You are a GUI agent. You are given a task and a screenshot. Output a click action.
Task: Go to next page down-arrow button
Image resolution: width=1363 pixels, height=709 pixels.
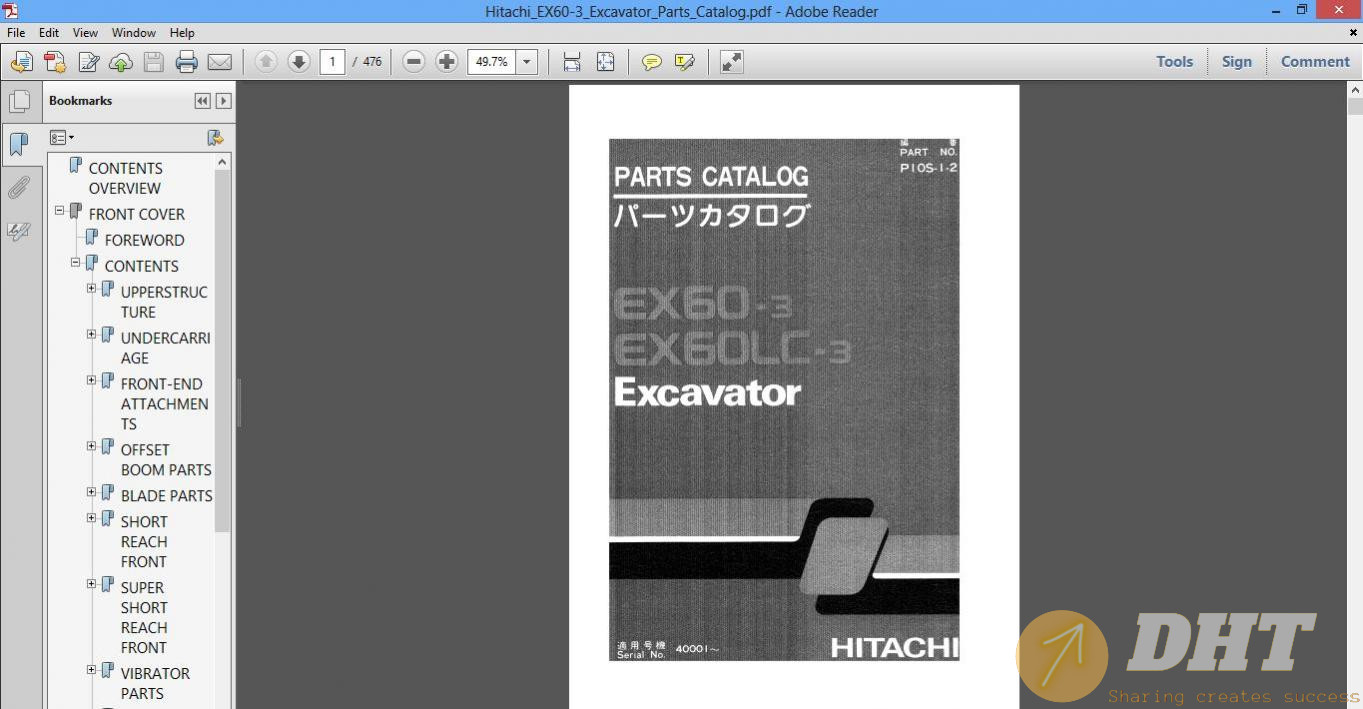pyautogui.click(x=298, y=62)
